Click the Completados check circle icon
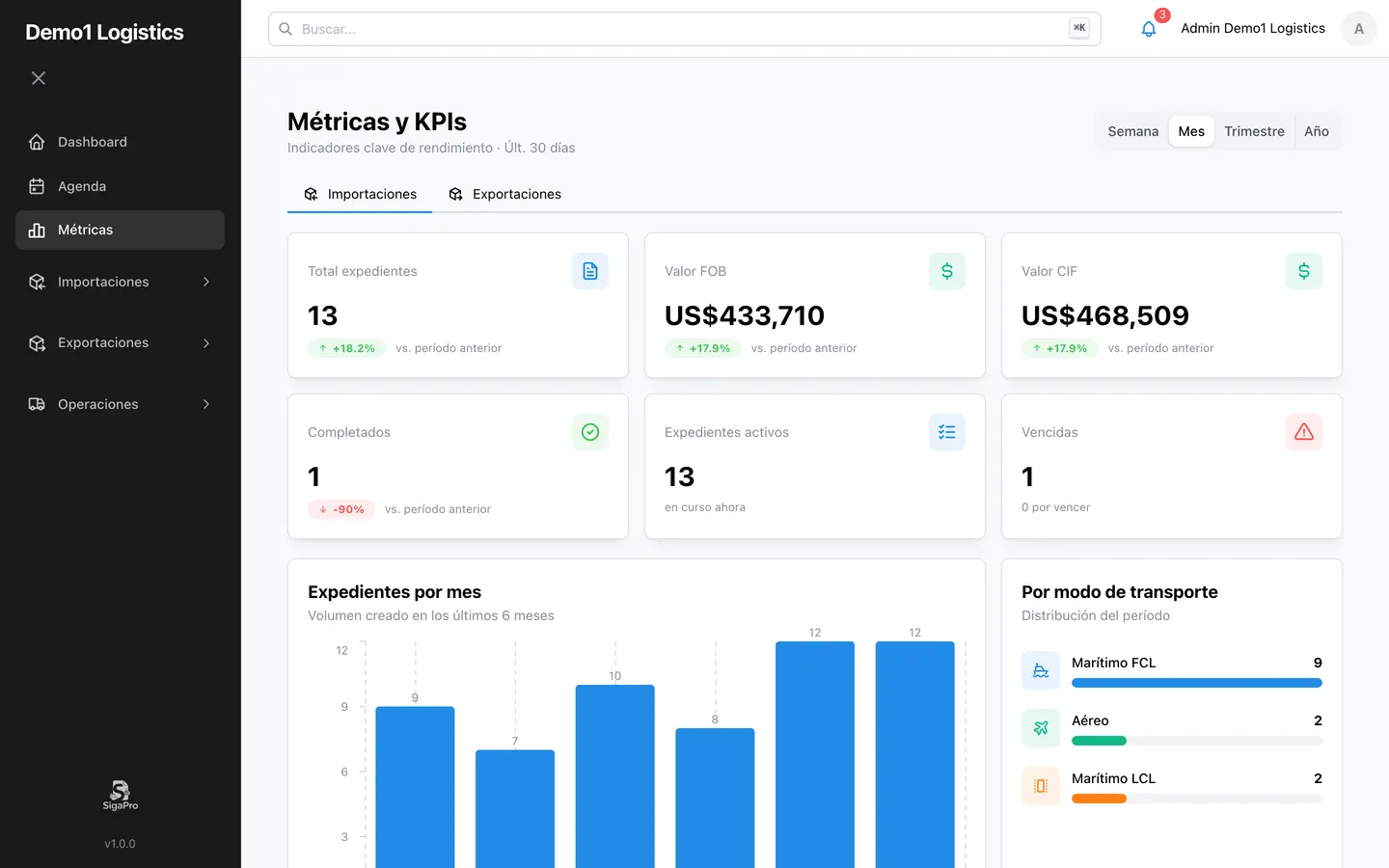Image resolution: width=1389 pixels, height=868 pixels. (x=590, y=432)
